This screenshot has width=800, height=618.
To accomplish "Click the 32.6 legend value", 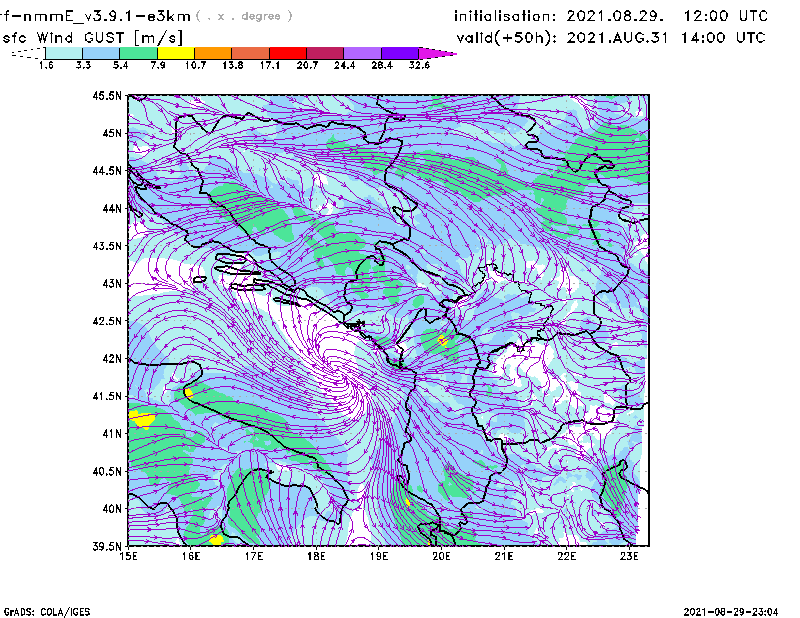I will point(419,65).
